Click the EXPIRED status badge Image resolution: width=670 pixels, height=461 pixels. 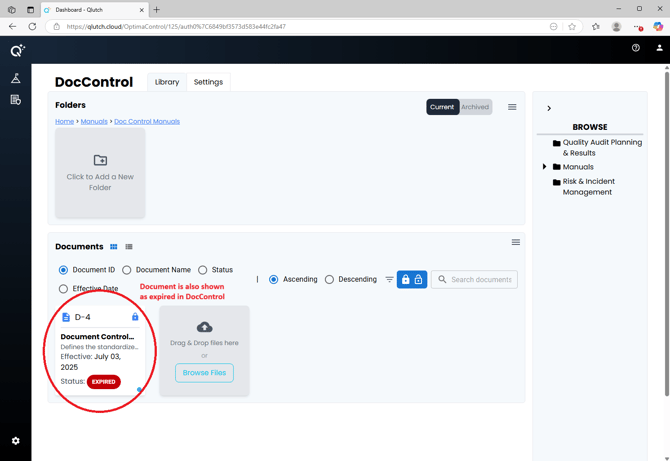coord(103,382)
